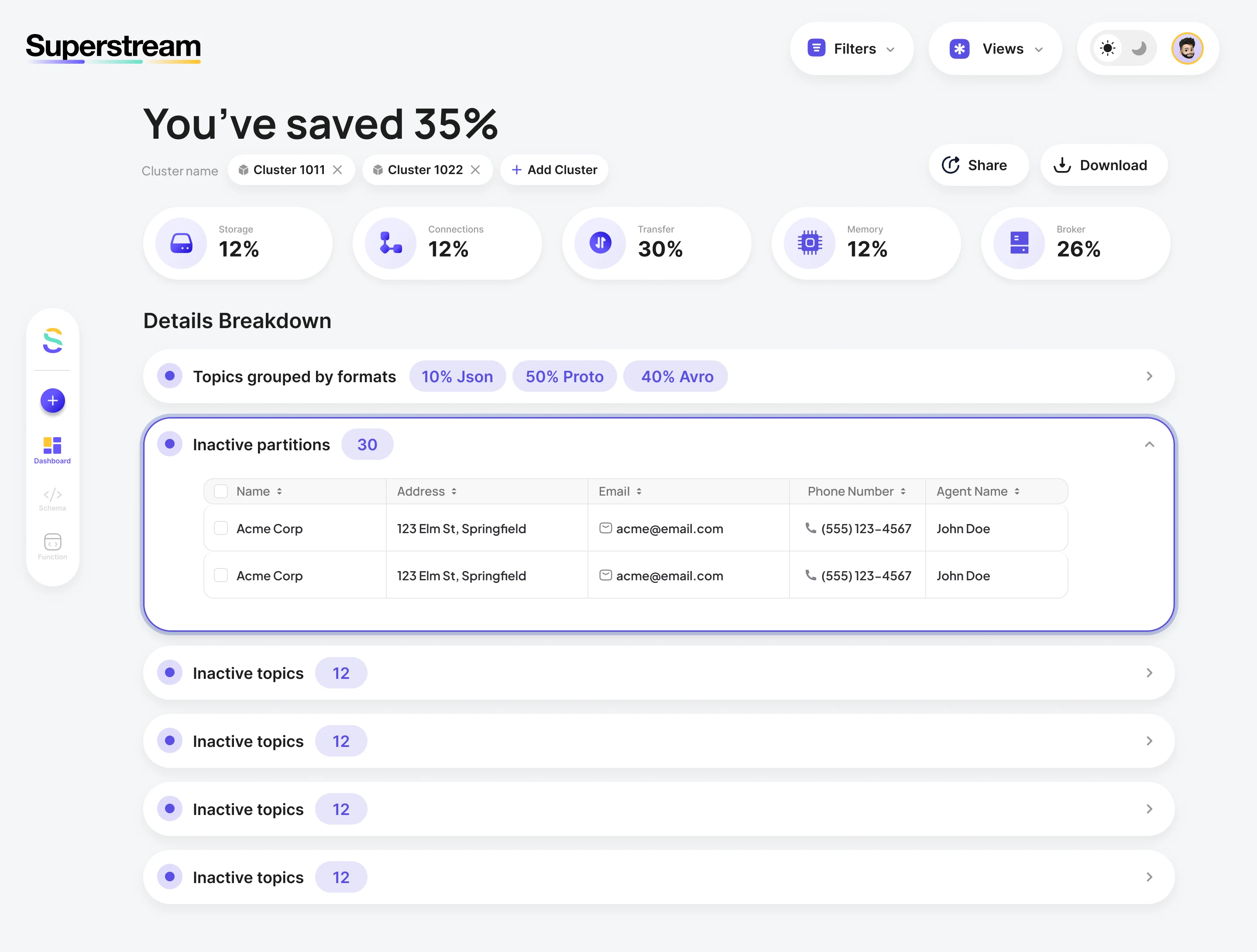Switch to dark mode moon icon

(x=1138, y=48)
